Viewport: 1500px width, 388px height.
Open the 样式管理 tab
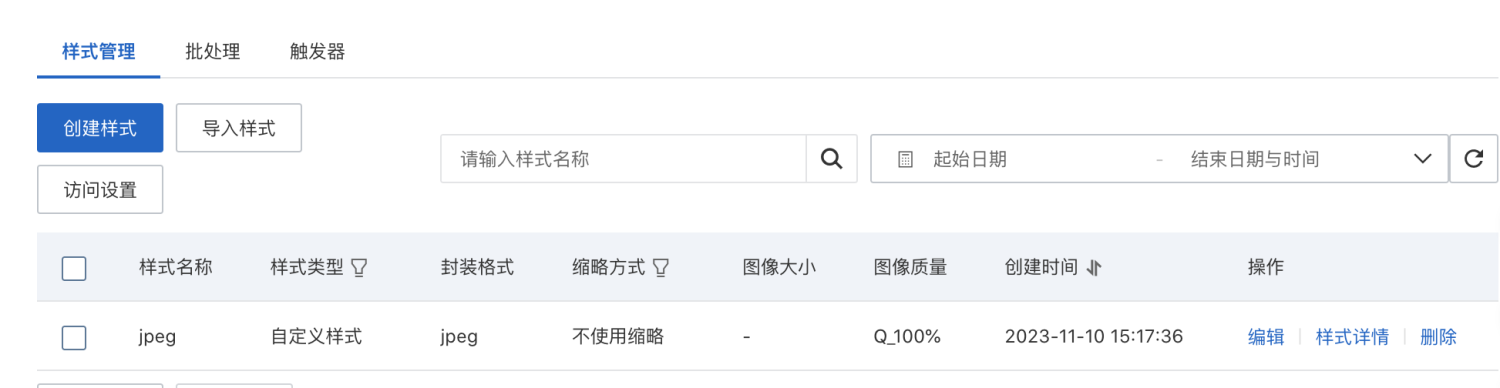pyautogui.click(x=99, y=52)
